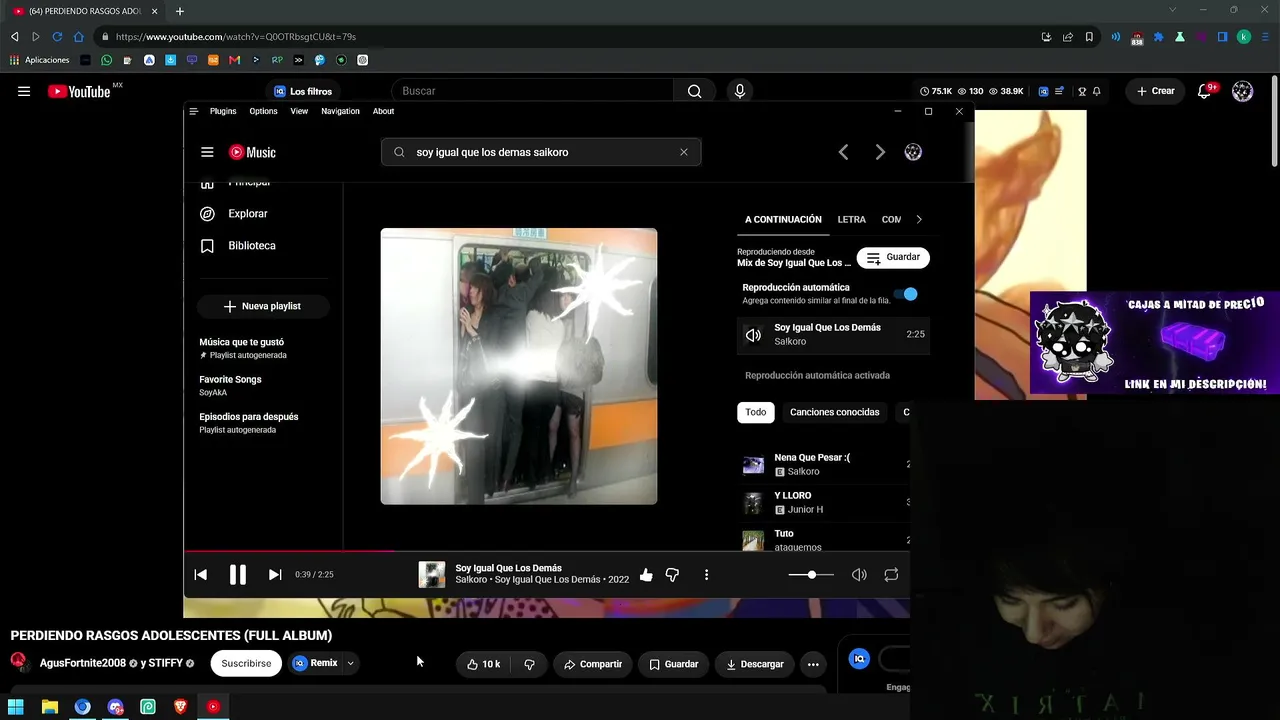Click the search box with 'soy igual que los demas saikoro'
Screen dimensions: 1280x720
tap(541, 152)
